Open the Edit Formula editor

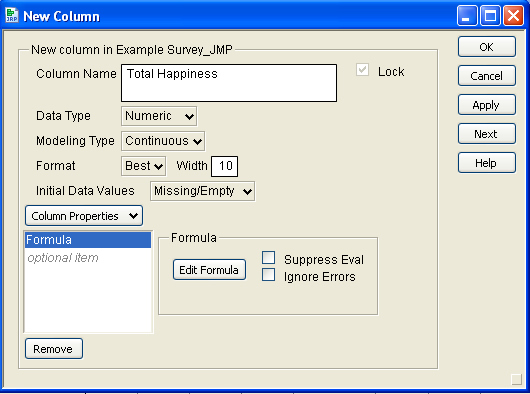click(209, 270)
